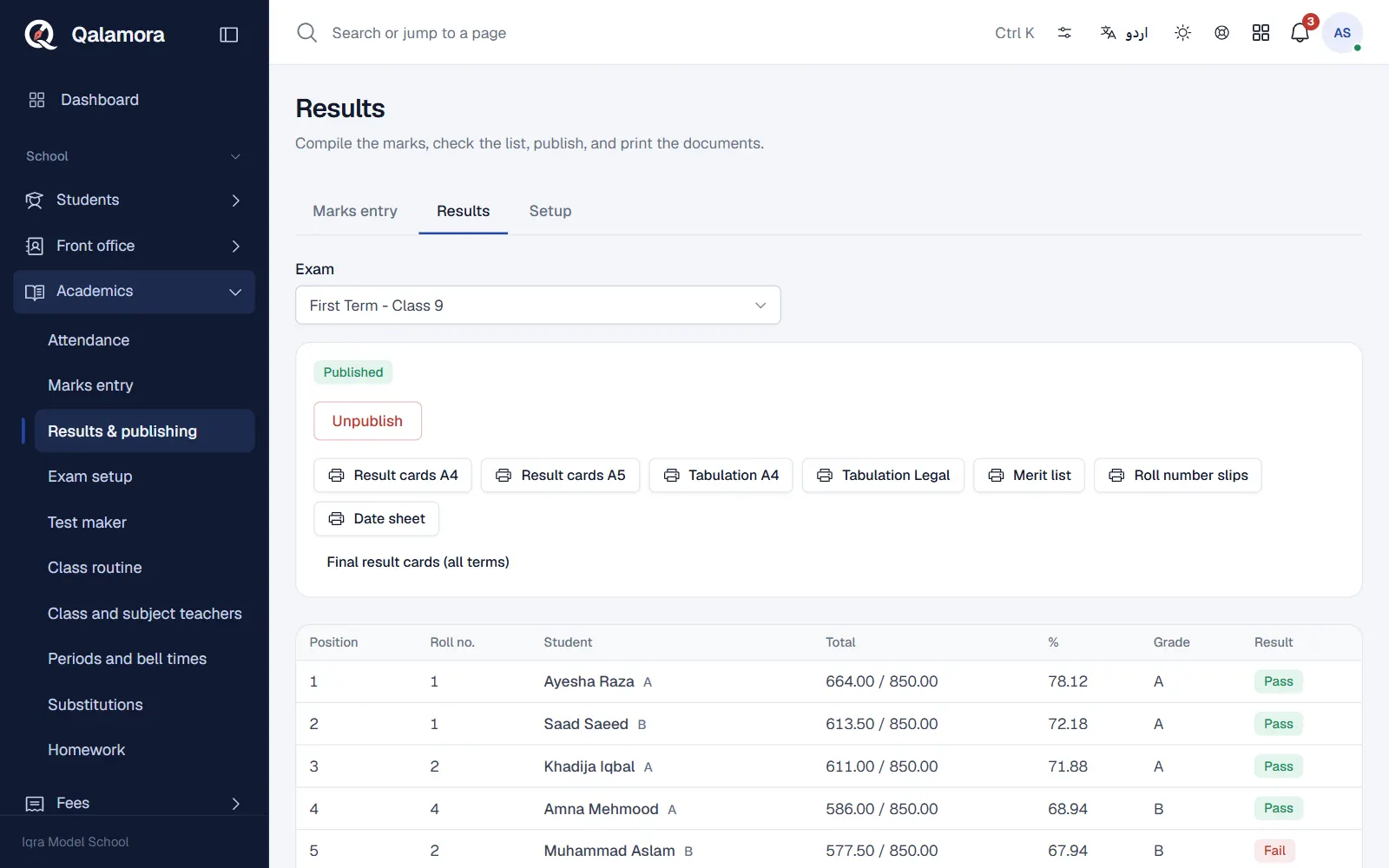Open Class routine page

[x=145, y=568]
